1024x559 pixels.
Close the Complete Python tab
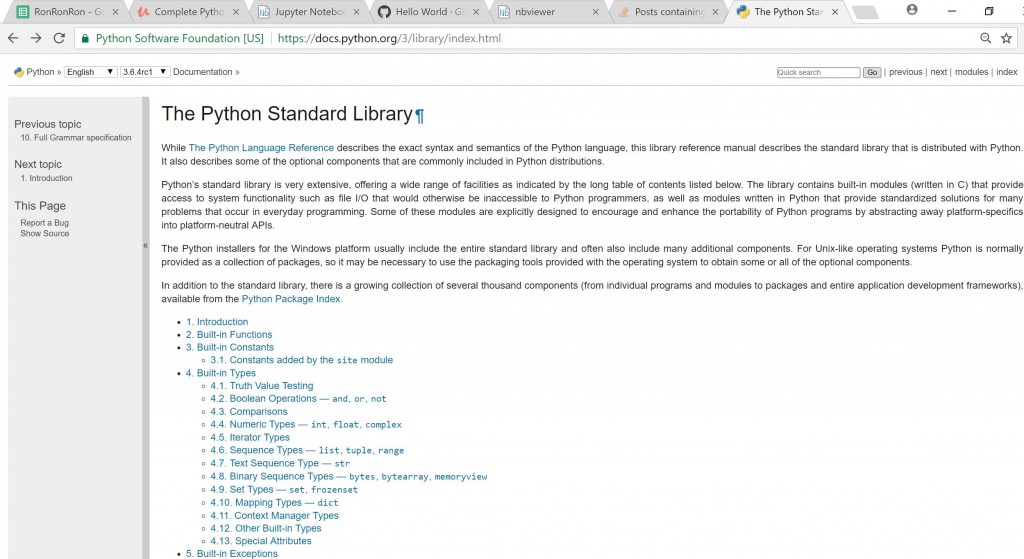pos(236,12)
